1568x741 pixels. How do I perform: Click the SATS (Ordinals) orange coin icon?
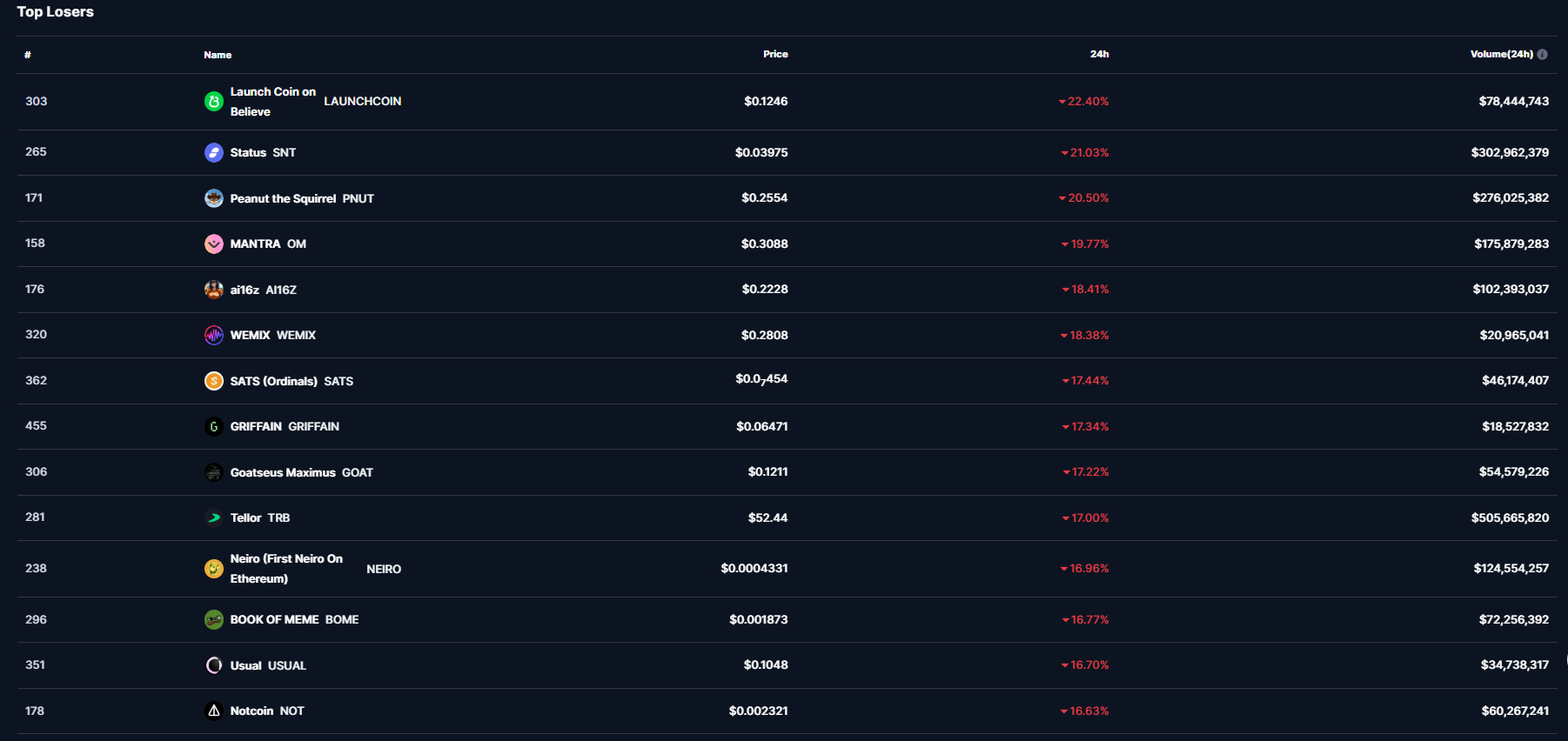coord(214,381)
